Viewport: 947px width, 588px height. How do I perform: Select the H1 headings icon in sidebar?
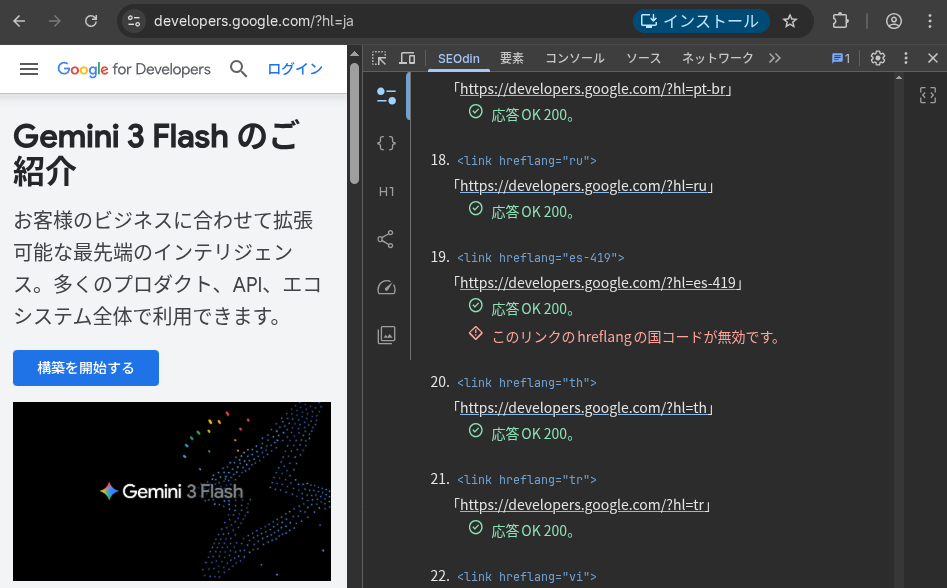pyautogui.click(x=386, y=191)
